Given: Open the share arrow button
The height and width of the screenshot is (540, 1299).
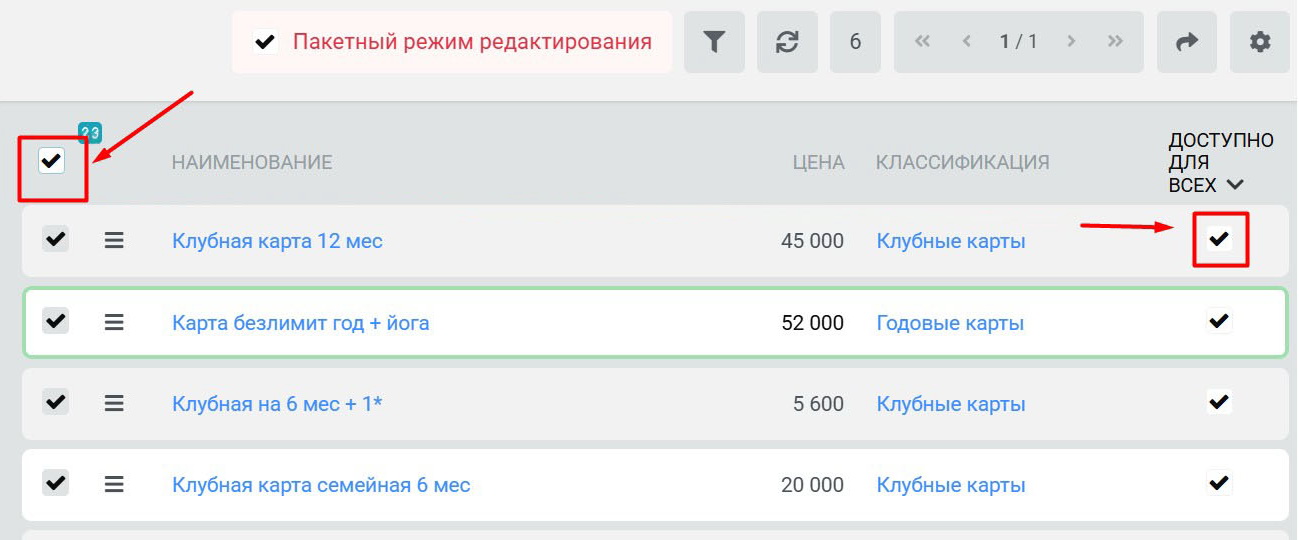Looking at the screenshot, I should pos(1187,42).
